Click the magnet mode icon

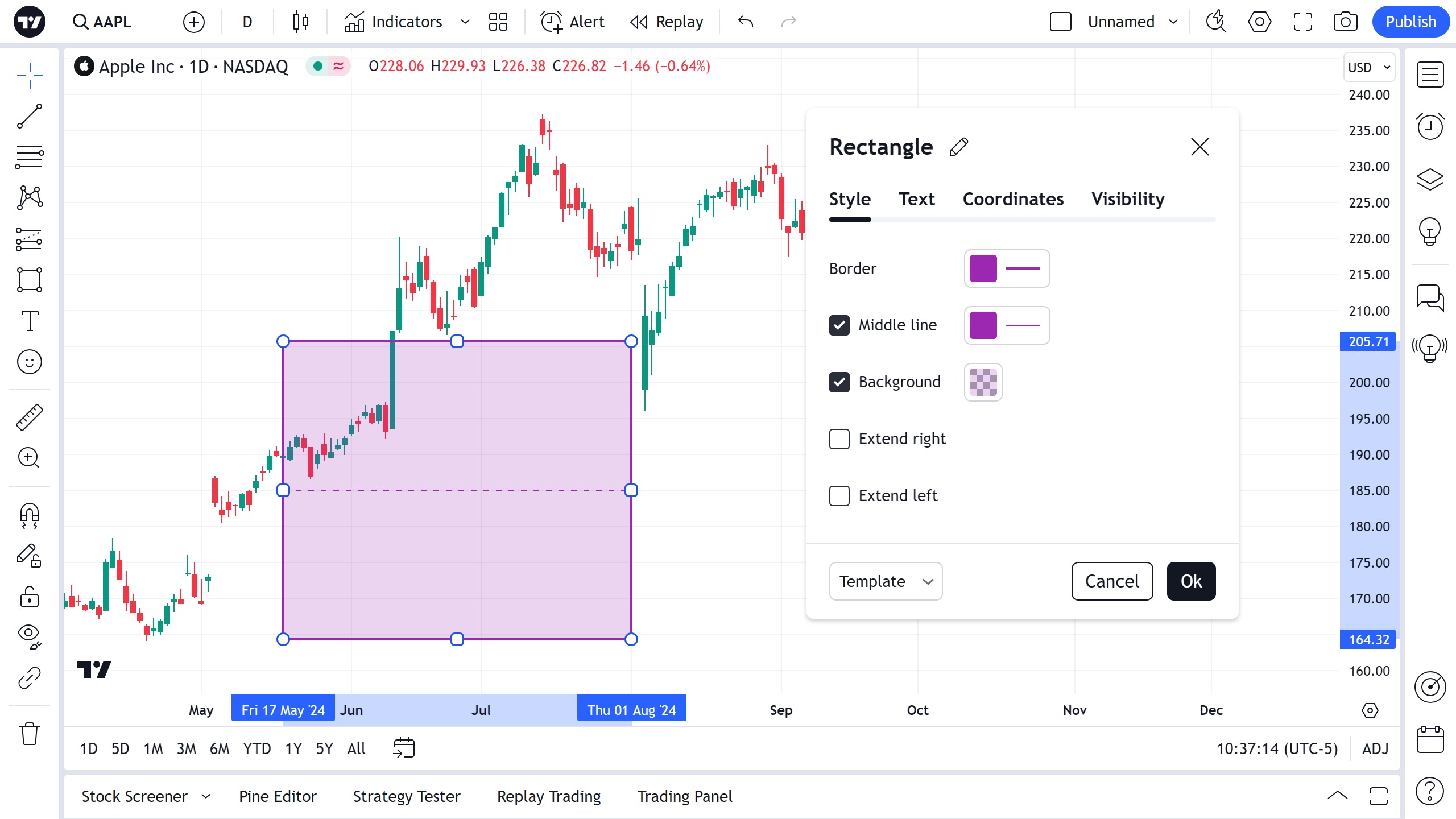tap(30, 515)
